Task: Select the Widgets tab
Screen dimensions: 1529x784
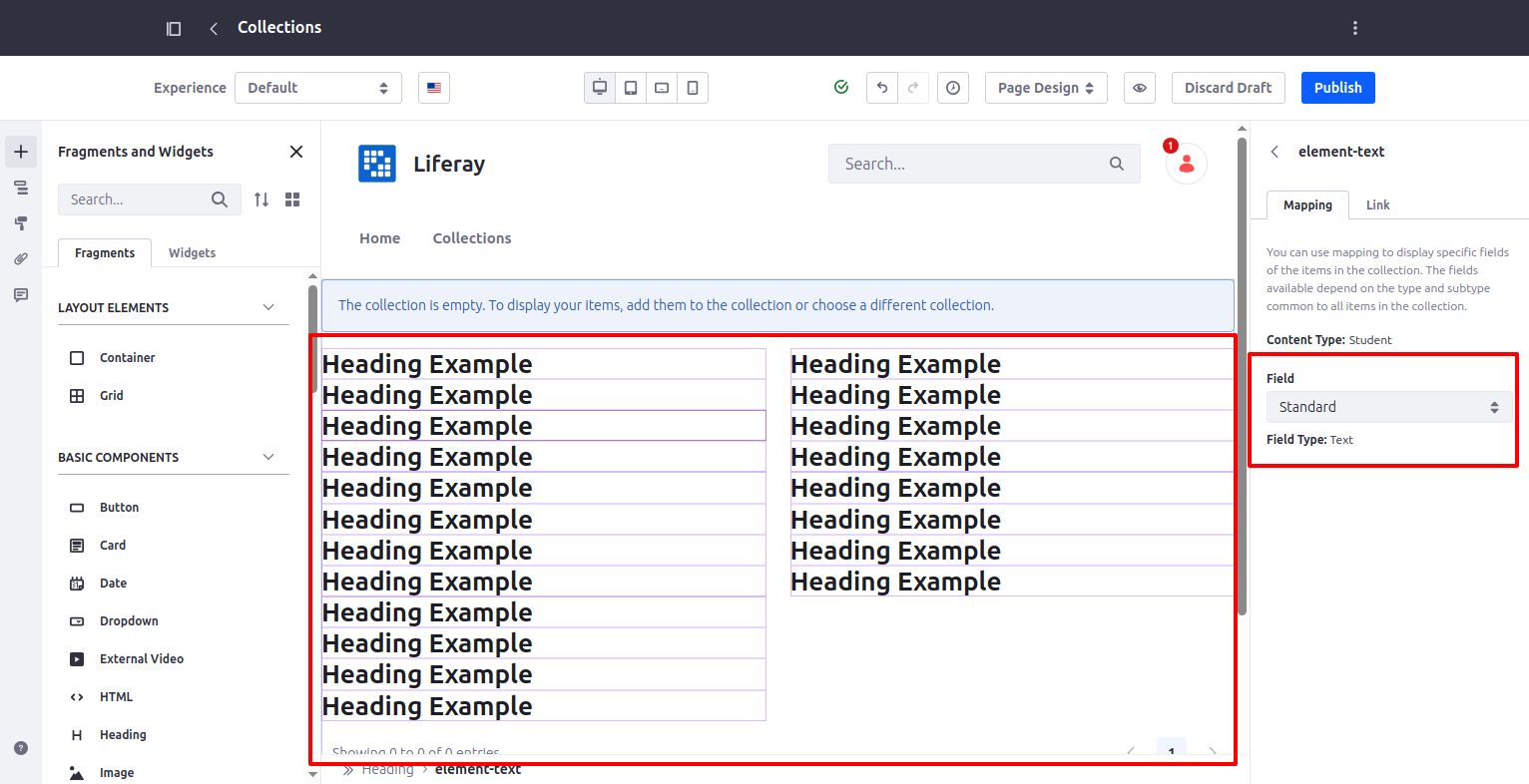Action: tap(193, 253)
